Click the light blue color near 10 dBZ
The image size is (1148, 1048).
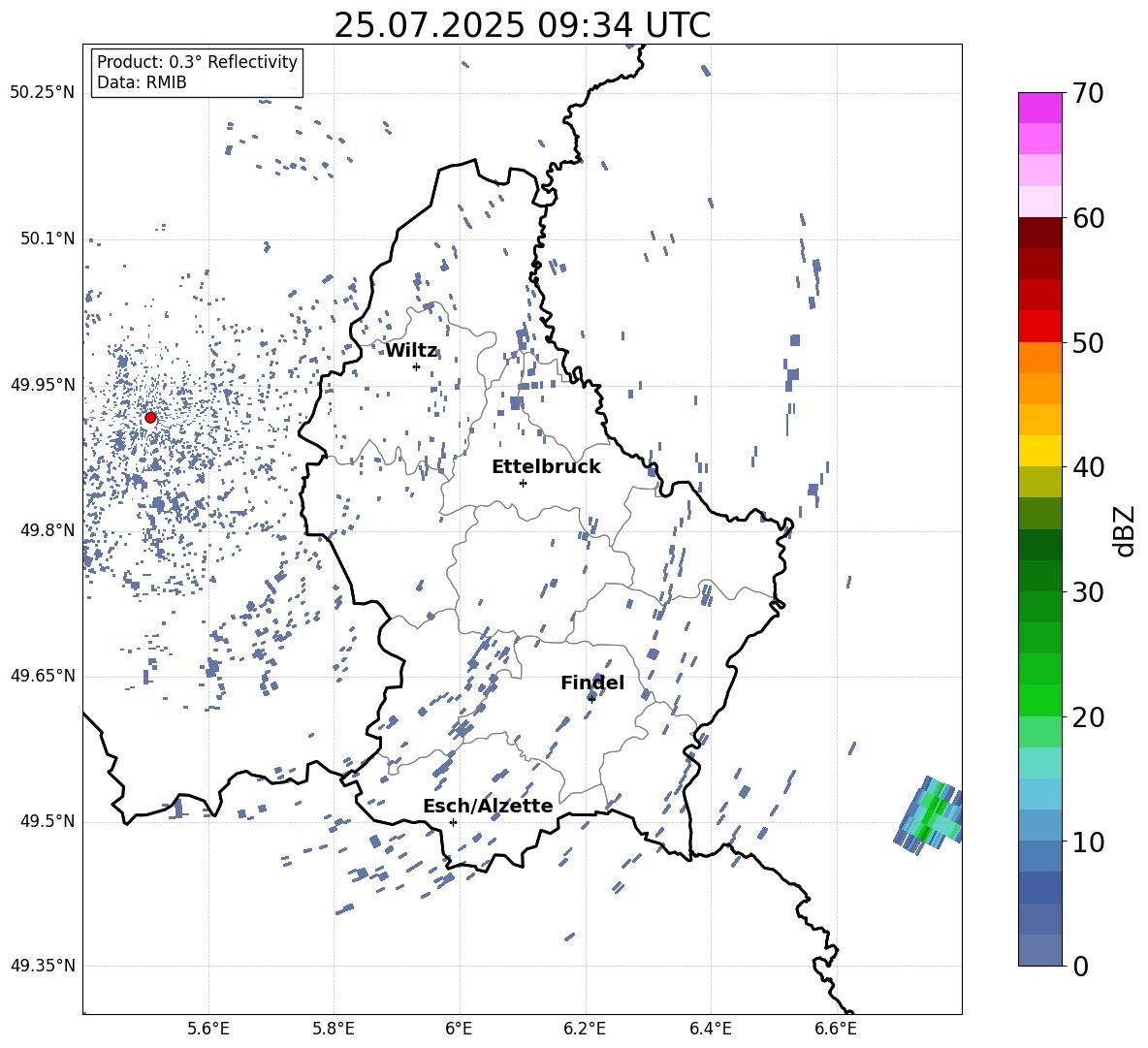point(1039,825)
